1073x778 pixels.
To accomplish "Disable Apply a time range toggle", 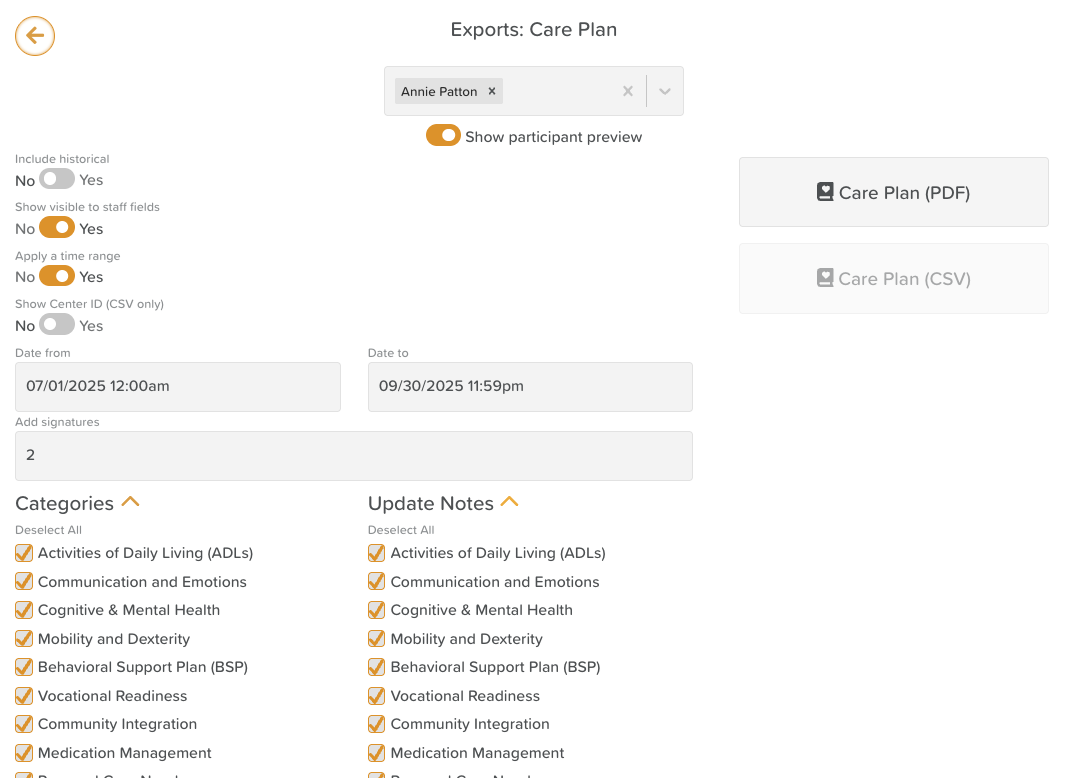I will tap(57, 276).
